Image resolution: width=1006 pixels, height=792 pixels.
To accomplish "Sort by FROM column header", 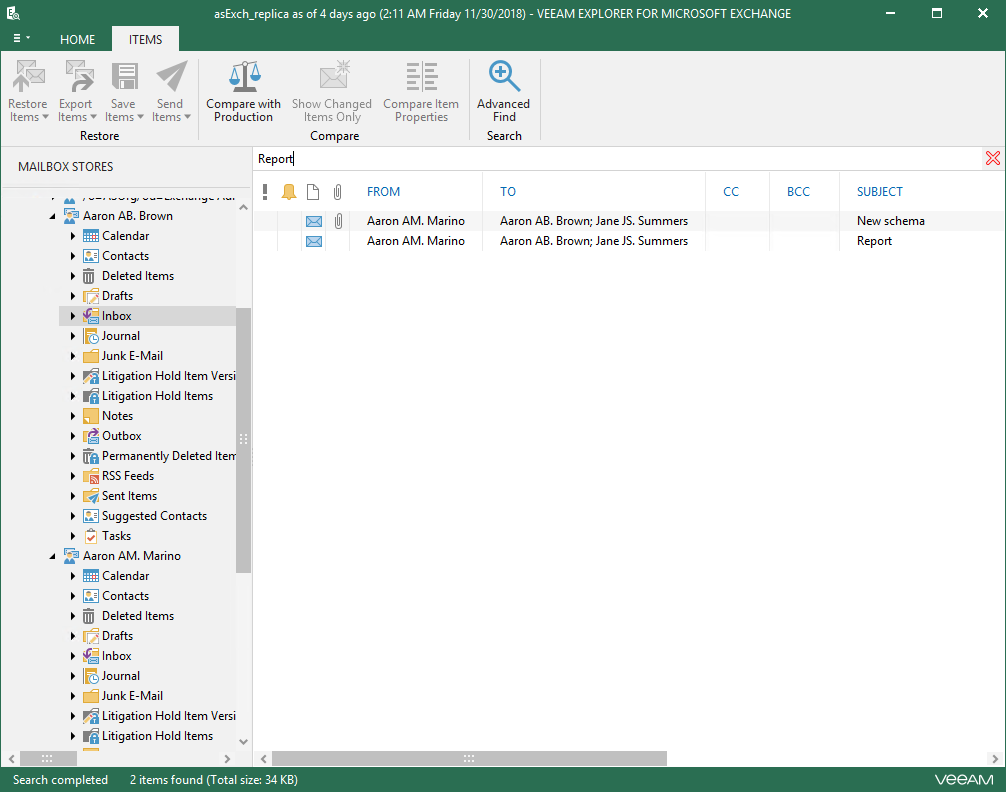I will 383,191.
